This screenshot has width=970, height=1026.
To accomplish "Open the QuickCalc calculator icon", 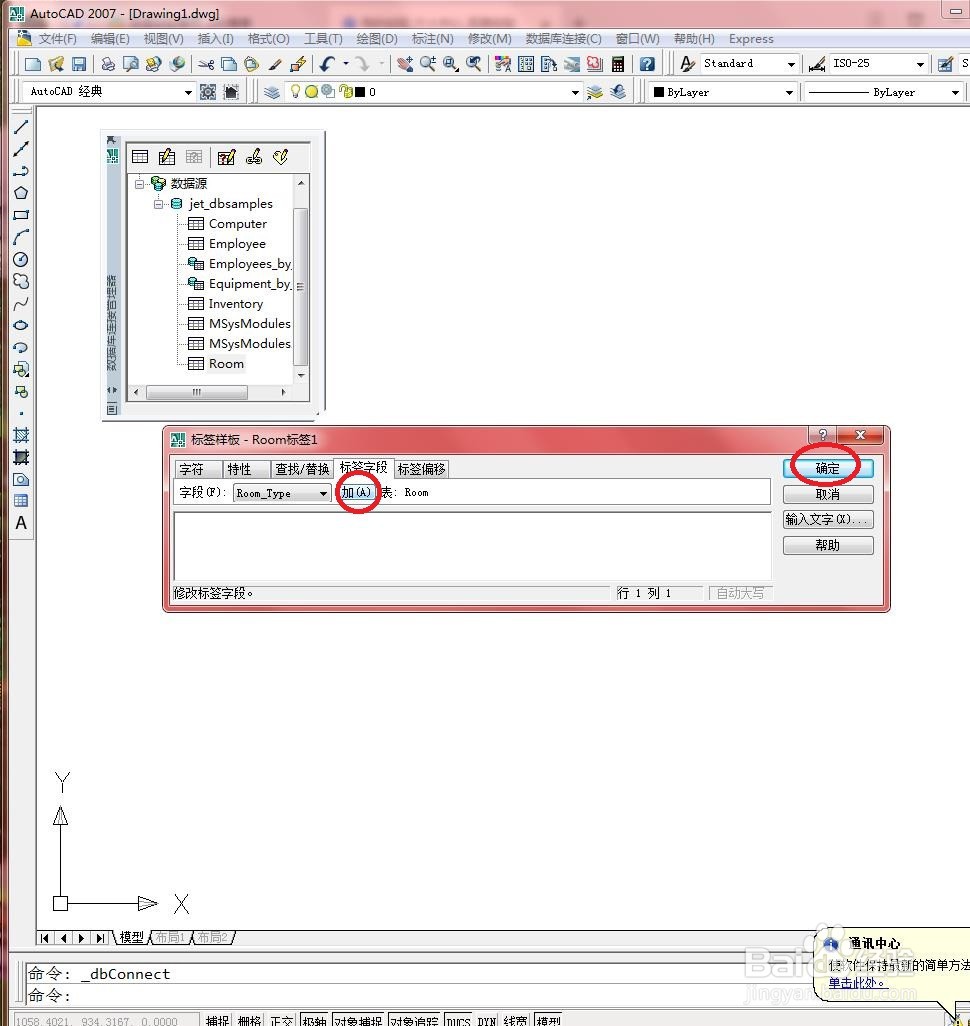I will click(x=618, y=64).
